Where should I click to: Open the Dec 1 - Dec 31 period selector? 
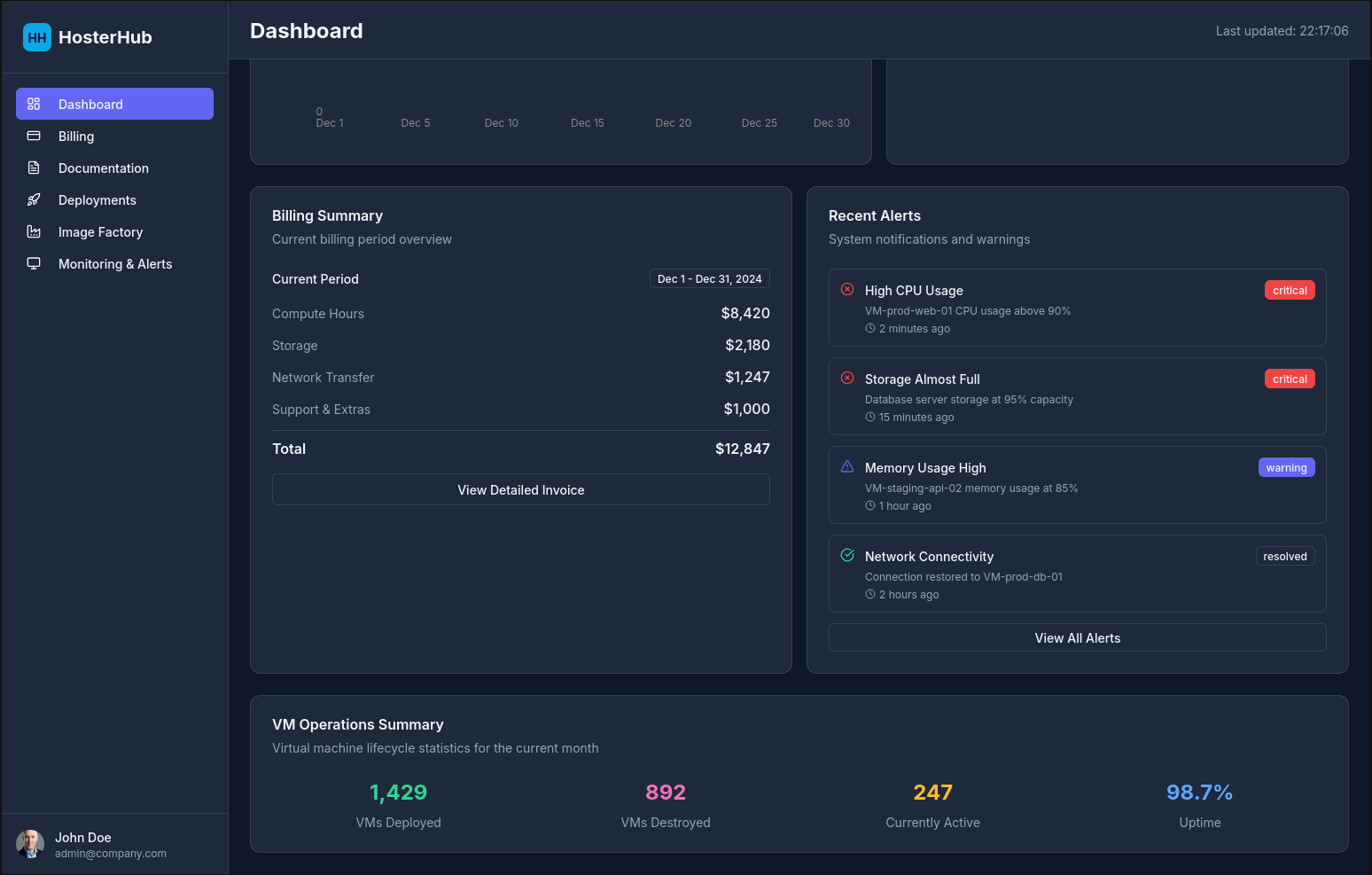pos(709,278)
